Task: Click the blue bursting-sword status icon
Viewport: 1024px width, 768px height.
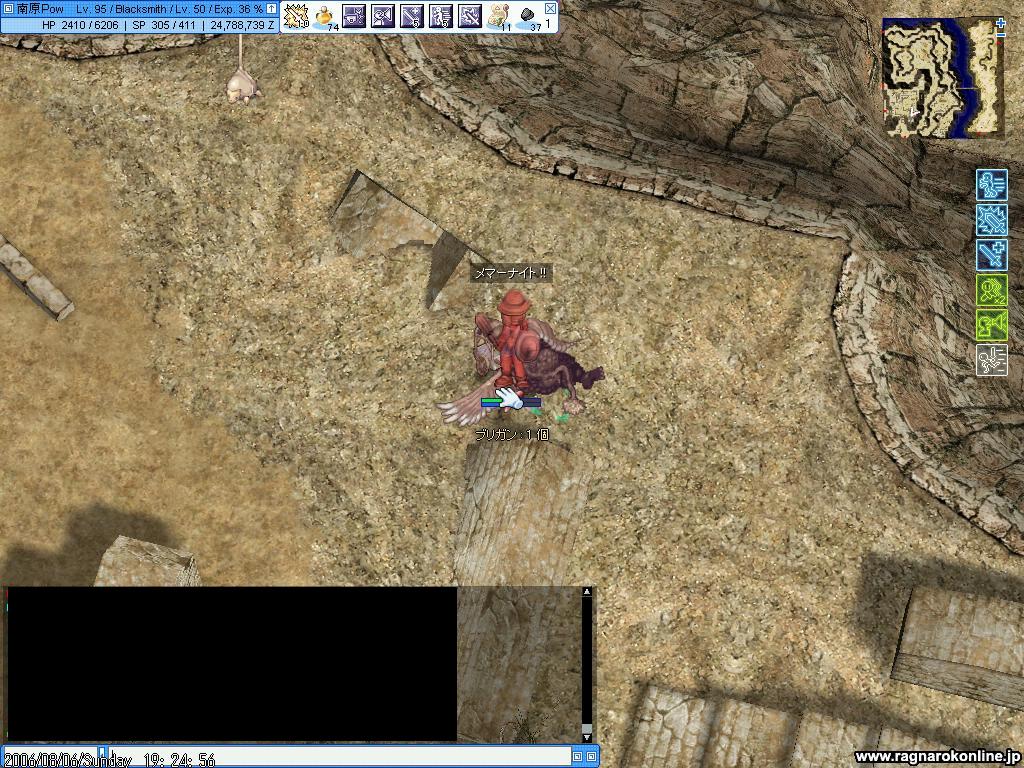Action: click(x=991, y=220)
